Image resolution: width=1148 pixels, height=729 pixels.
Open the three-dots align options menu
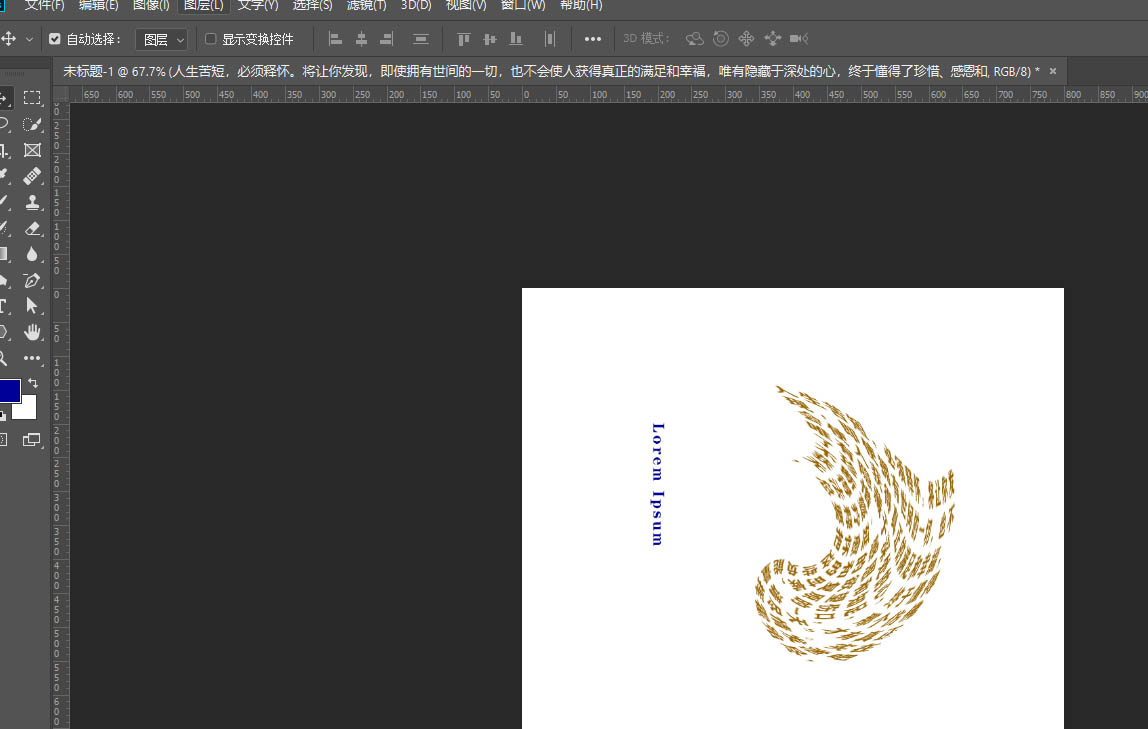[x=592, y=40]
